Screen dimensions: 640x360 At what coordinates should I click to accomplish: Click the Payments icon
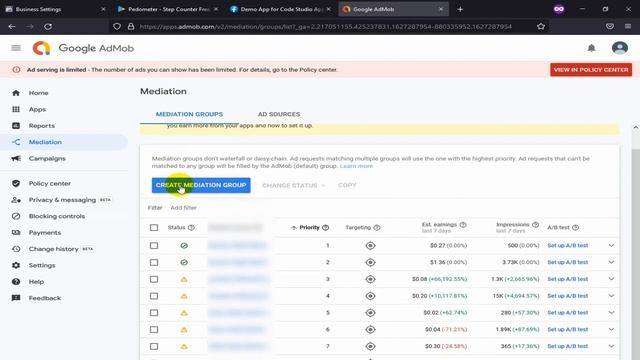(x=16, y=233)
